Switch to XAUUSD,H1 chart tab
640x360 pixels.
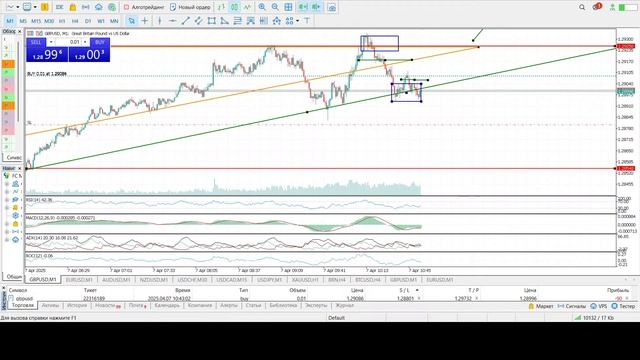pos(305,280)
